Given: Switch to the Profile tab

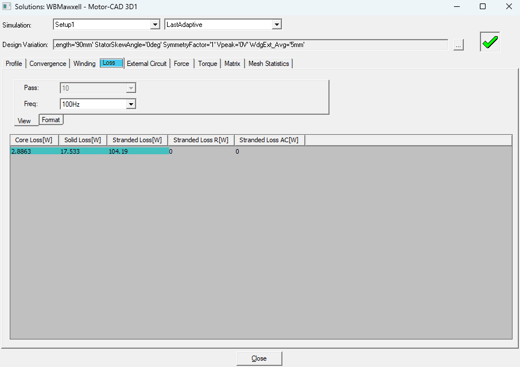Looking at the screenshot, I should pos(14,63).
